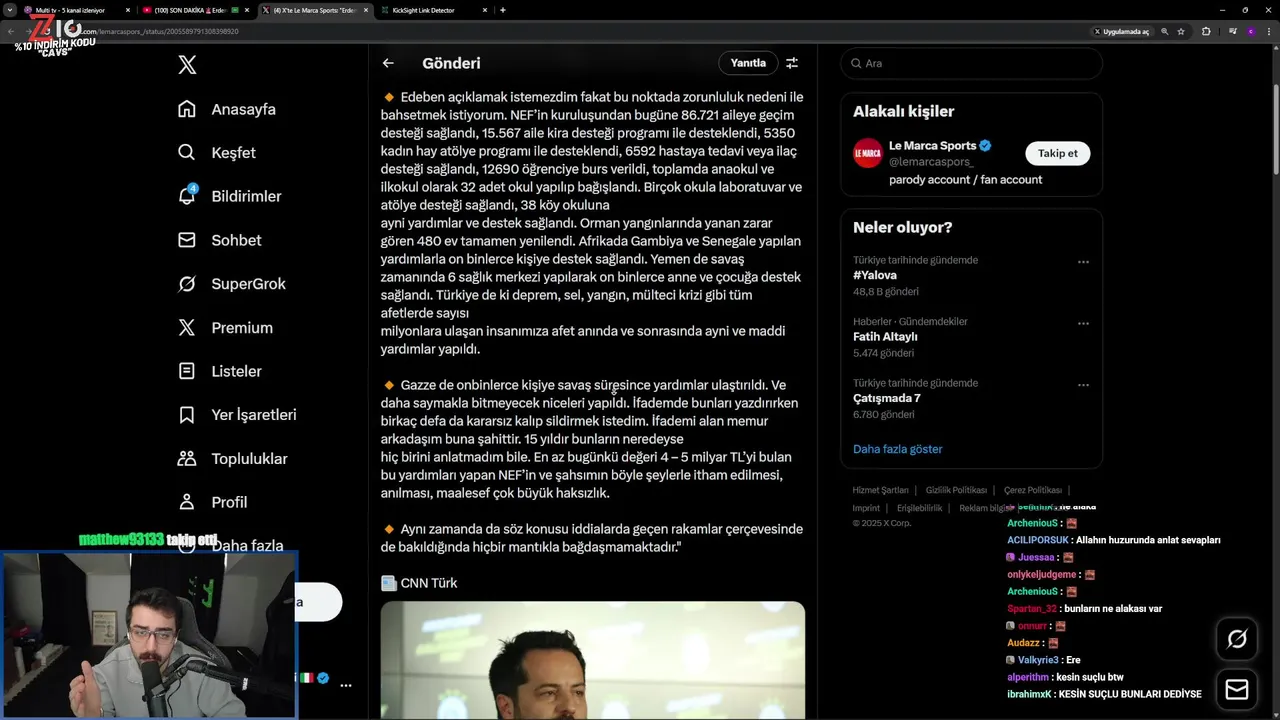Click the Profil person icon
1280x720 pixels.
click(x=187, y=502)
